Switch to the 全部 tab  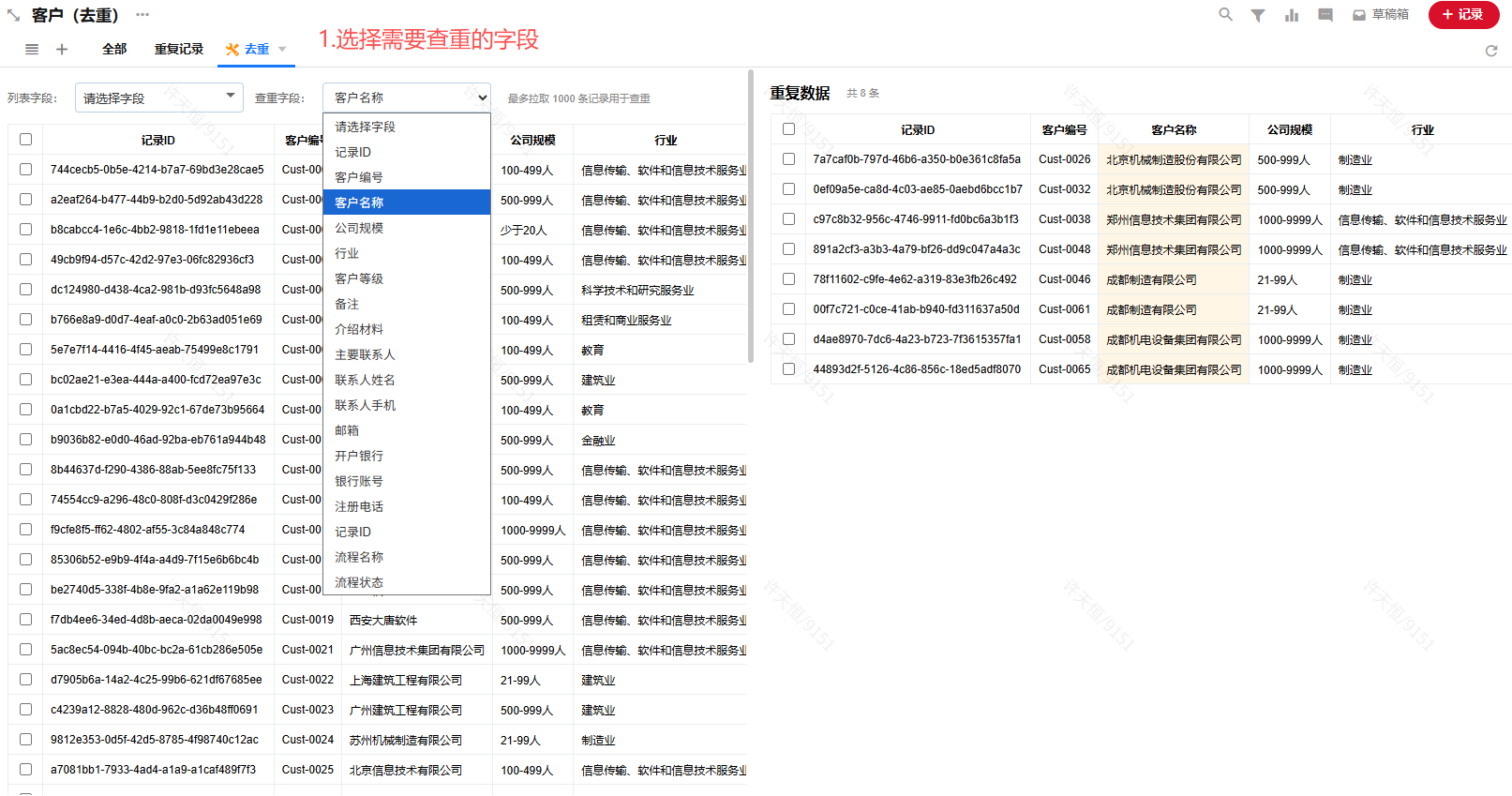point(114,49)
